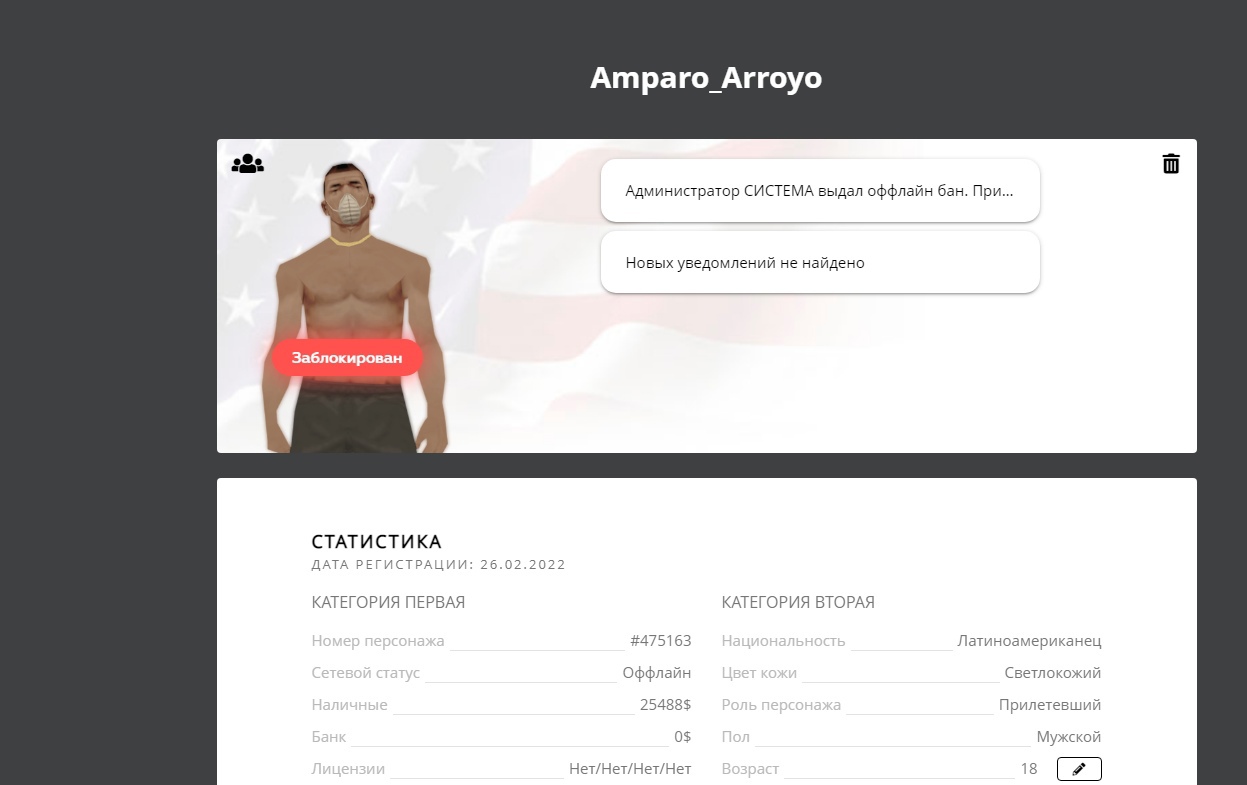Click the licenses value 'Нет/Нет/Нет/Нет'
This screenshot has height=785, width=1247.
630,769
